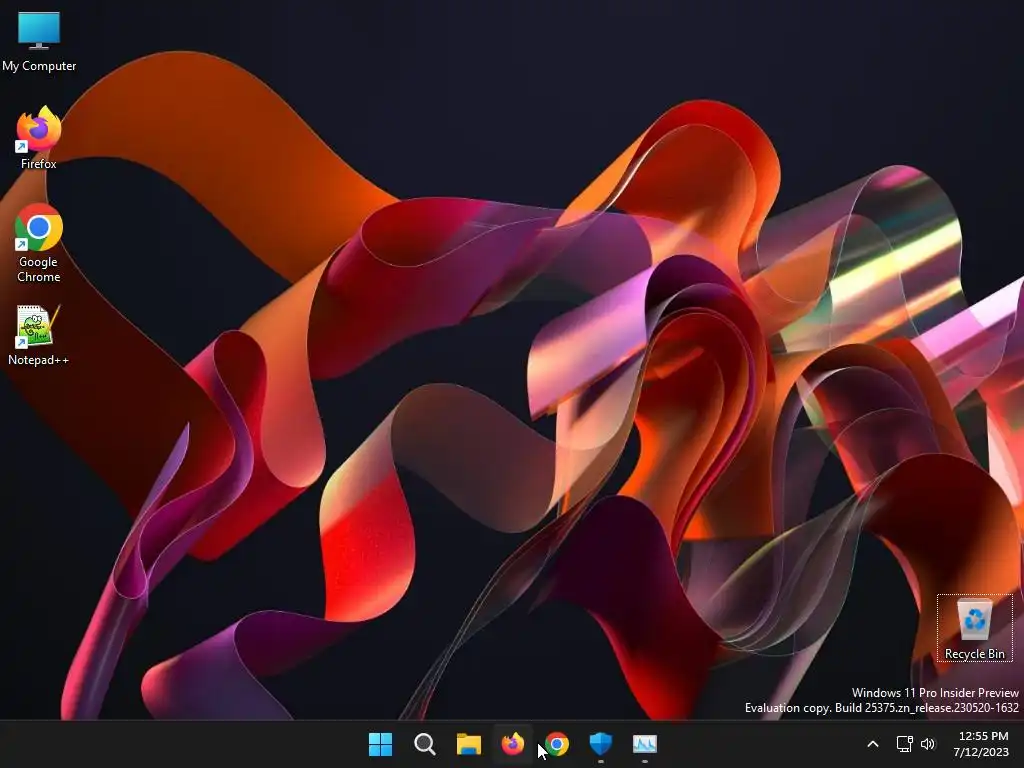The height and width of the screenshot is (768, 1024).
Task: Open network status from system tray
Action: (904, 744)
